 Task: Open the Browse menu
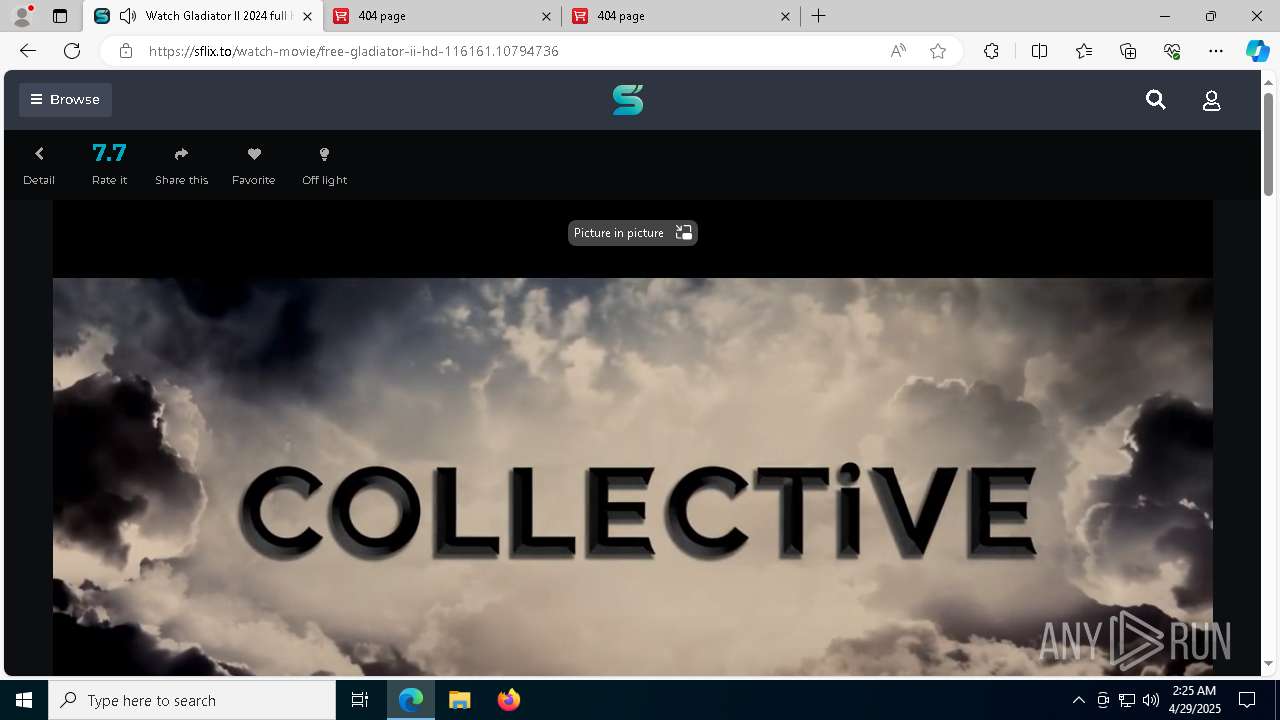[x=65, y=99]
